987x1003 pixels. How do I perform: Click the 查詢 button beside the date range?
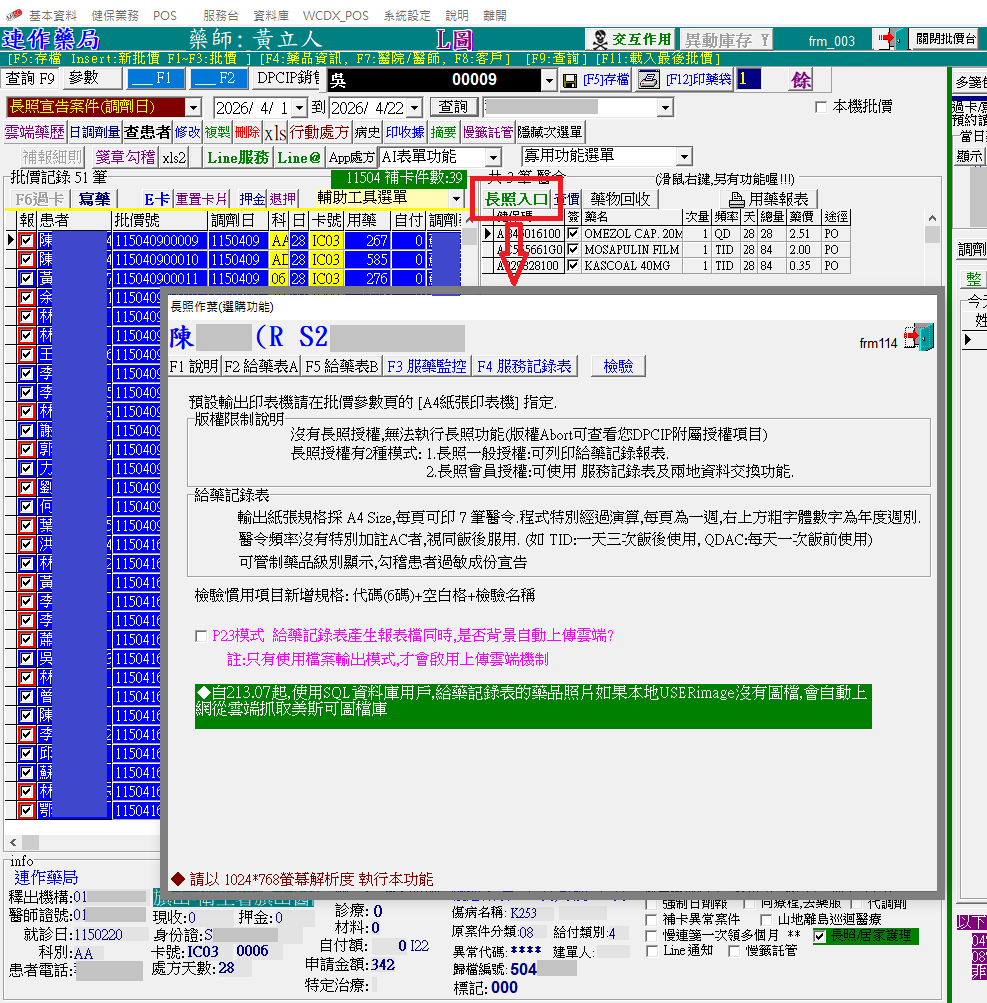point(453,107)
